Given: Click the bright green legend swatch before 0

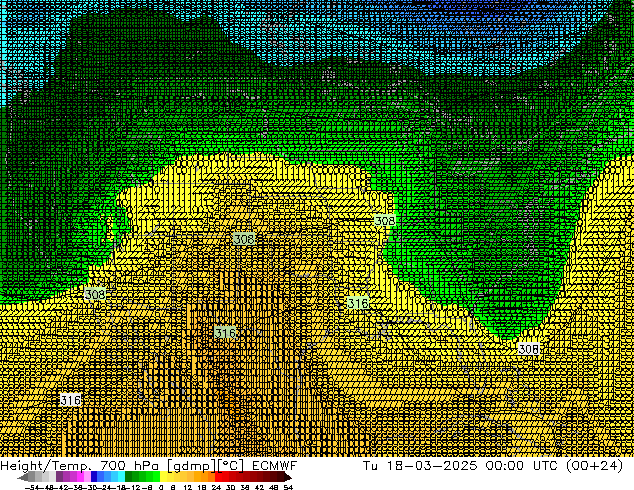Looking at the screenshot, I should pos(156,477).
